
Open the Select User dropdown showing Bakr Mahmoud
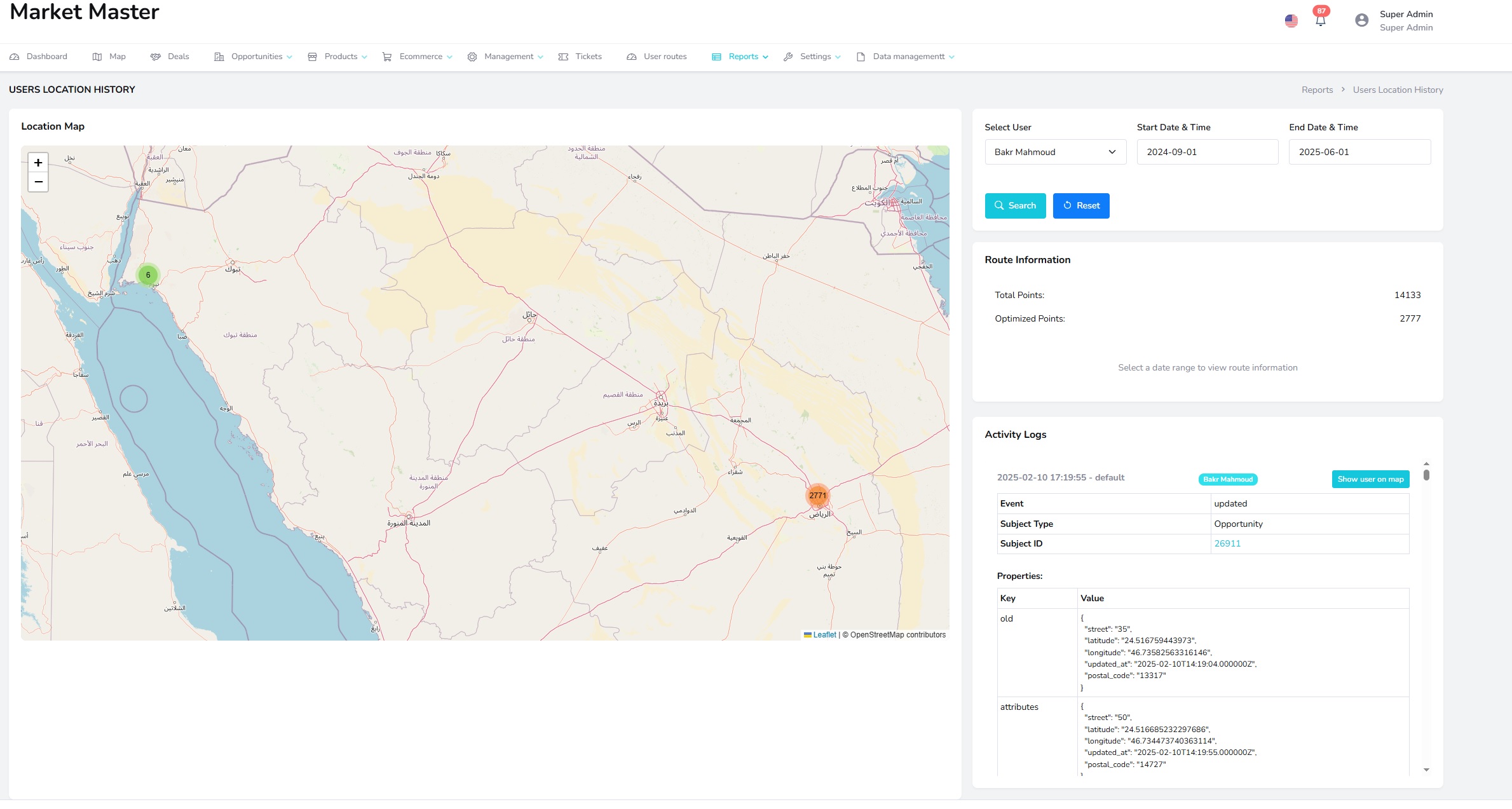[1054, 152]
